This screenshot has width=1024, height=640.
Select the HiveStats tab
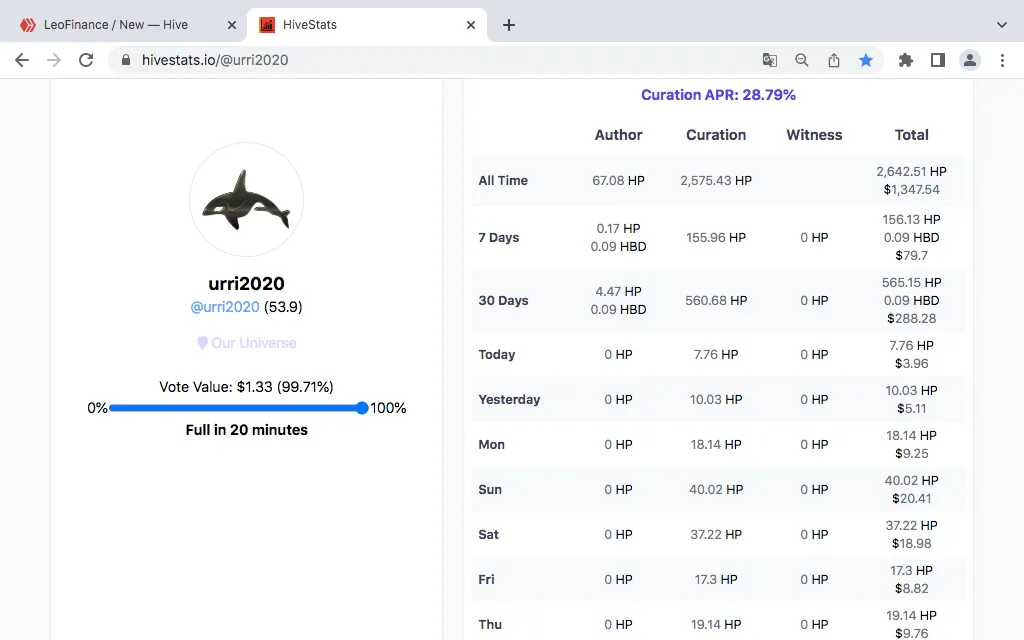point(367,25)
